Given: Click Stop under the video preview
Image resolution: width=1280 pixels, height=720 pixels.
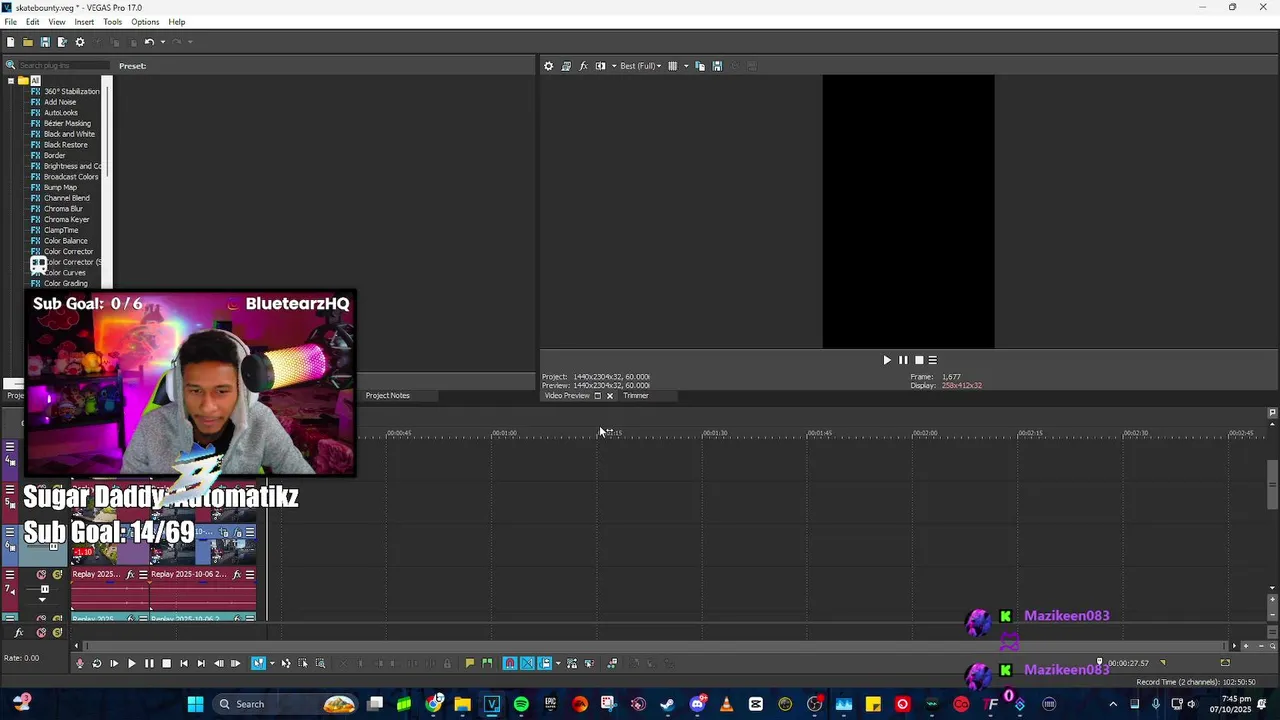Looking at the screenshot, I should [x=919, y=360].
